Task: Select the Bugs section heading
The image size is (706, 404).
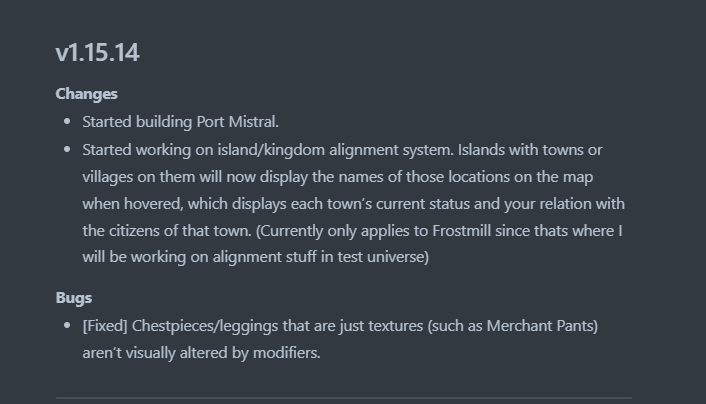Action: tap(74, 298)
